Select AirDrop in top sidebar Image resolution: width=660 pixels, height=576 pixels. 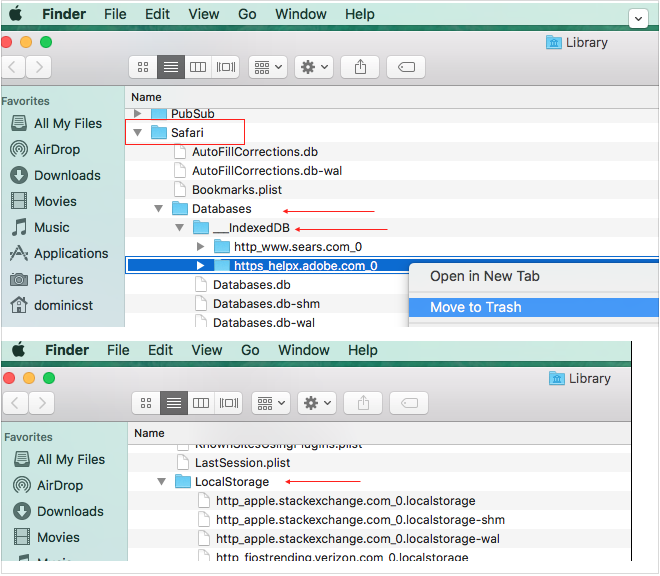45,149
